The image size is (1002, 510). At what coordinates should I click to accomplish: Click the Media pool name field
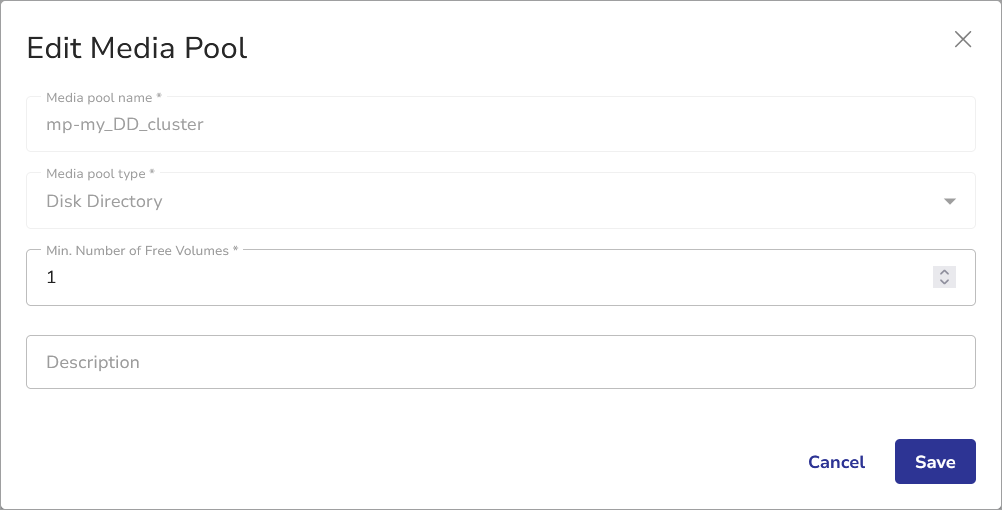coord(500,125)
